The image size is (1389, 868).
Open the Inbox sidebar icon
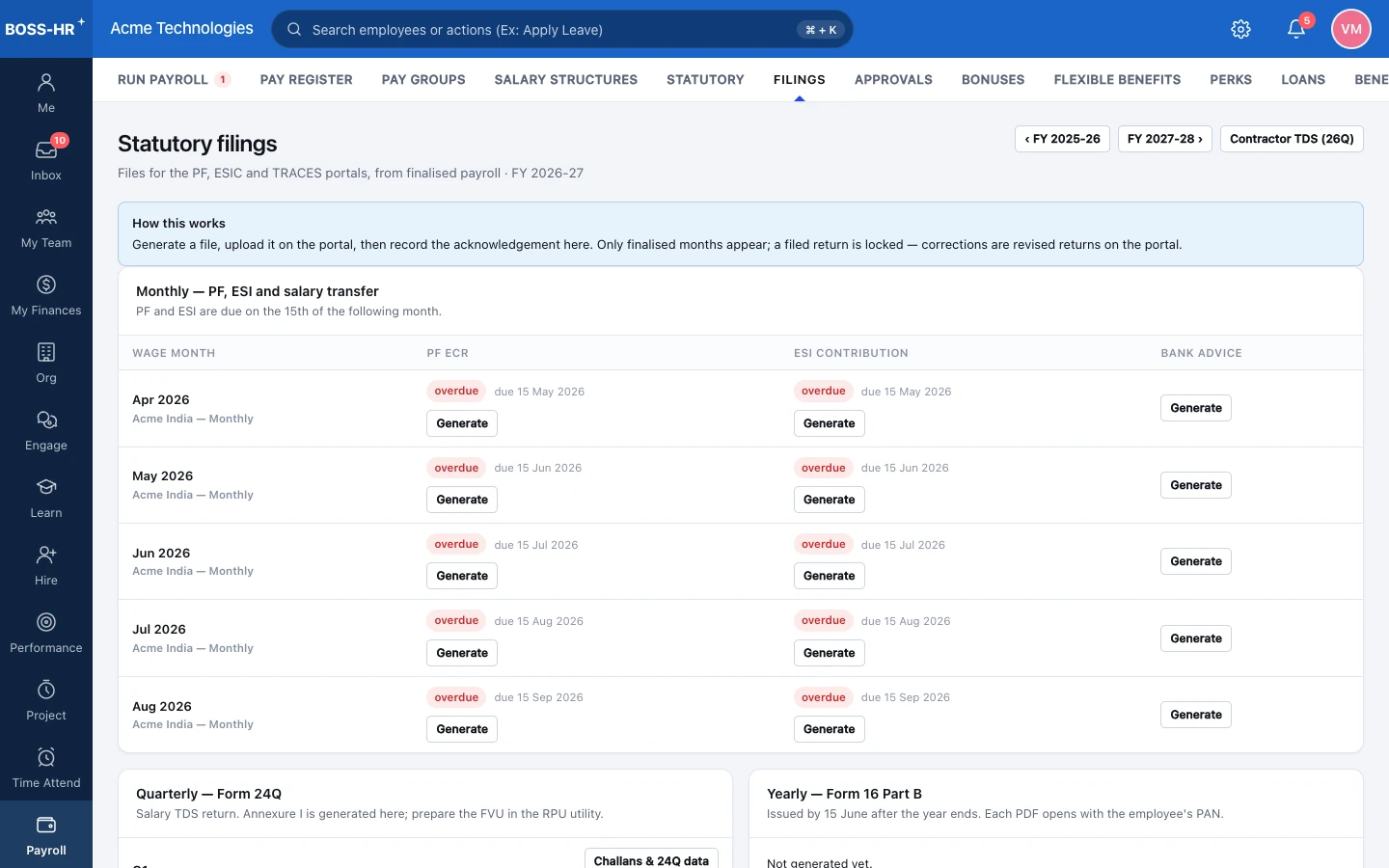(x=46, y=160)
